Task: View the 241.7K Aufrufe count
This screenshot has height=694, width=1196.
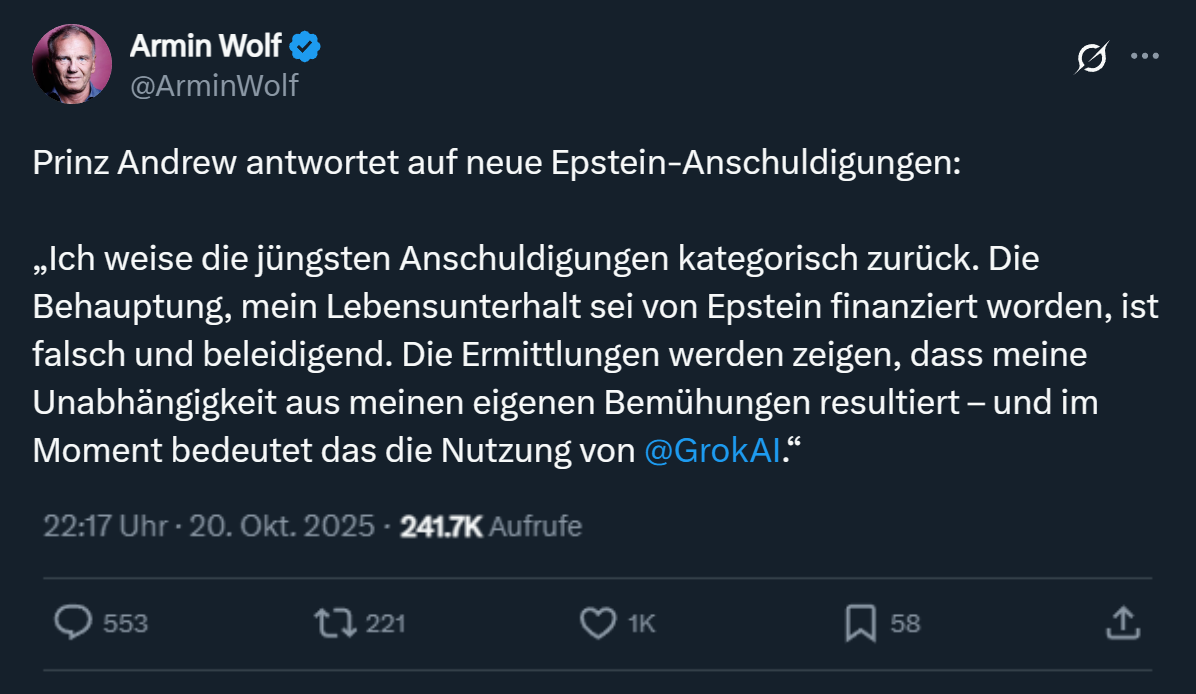Action: (x=490, y=526)
